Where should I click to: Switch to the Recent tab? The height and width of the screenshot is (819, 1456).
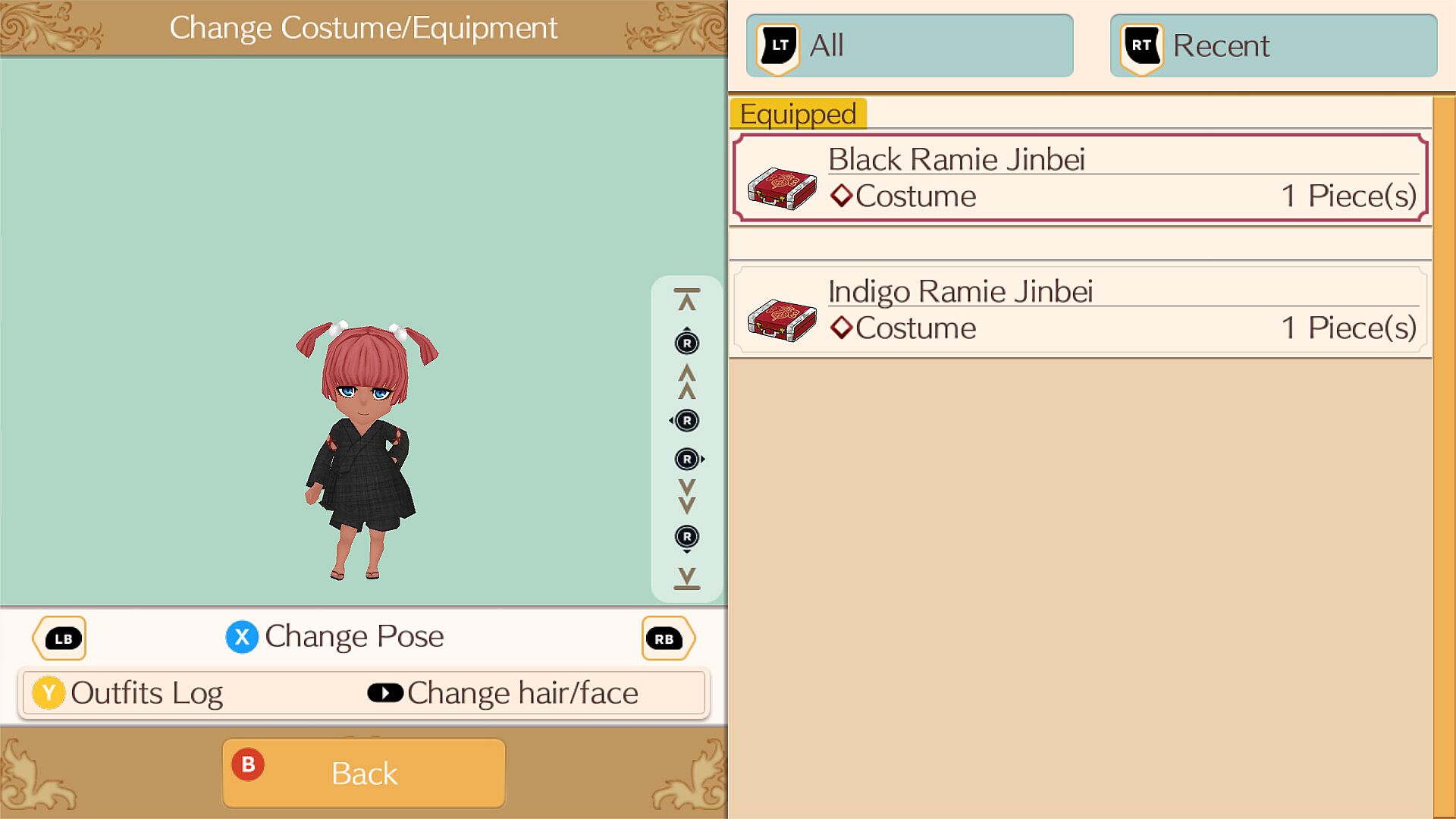tap(1273, 45)
